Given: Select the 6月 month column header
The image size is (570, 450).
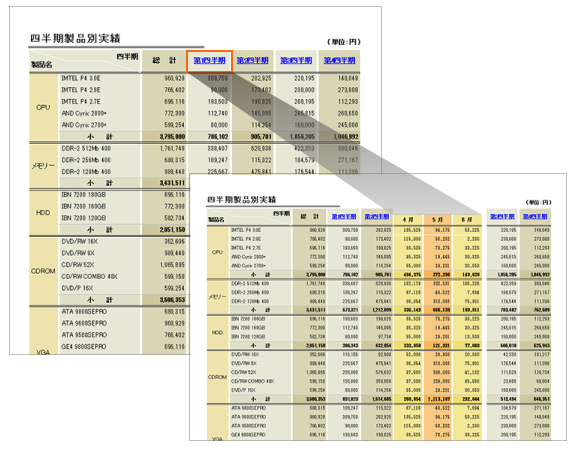Looking at the screenshot, I should (467, 220).
